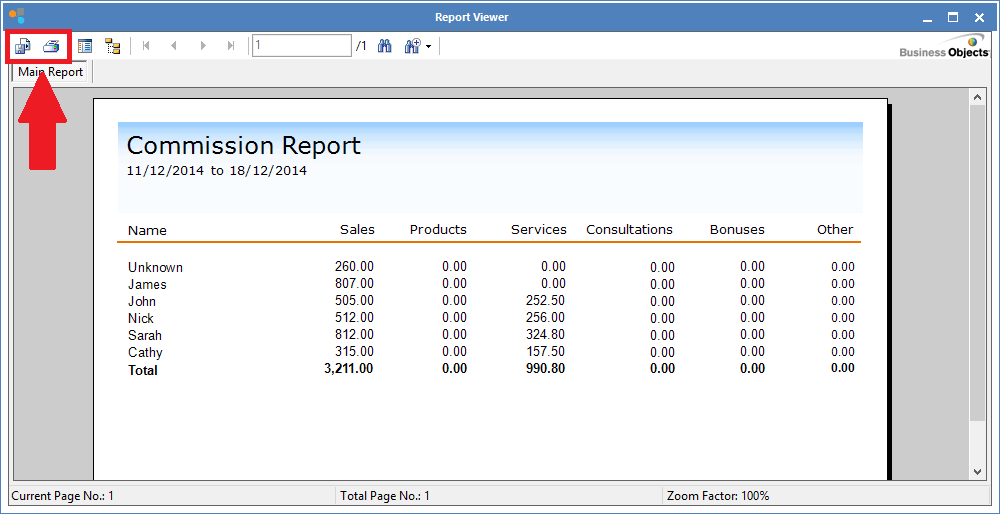Click the binoculars Find Text icon

(384, 46)
